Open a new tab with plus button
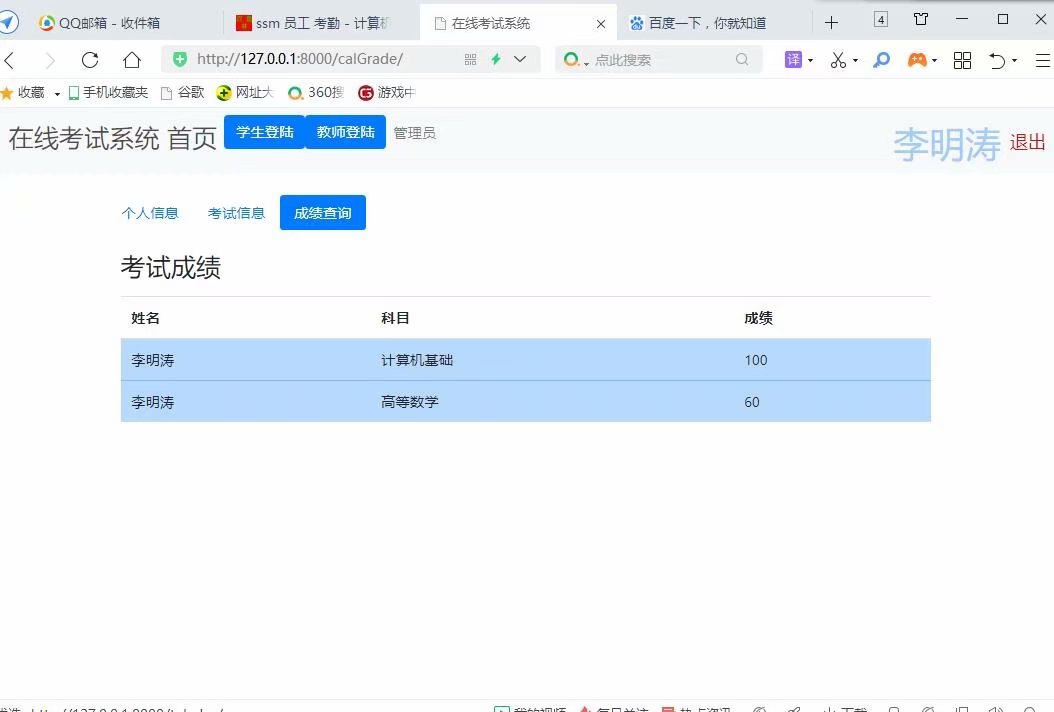 click(x=832, y=23)
